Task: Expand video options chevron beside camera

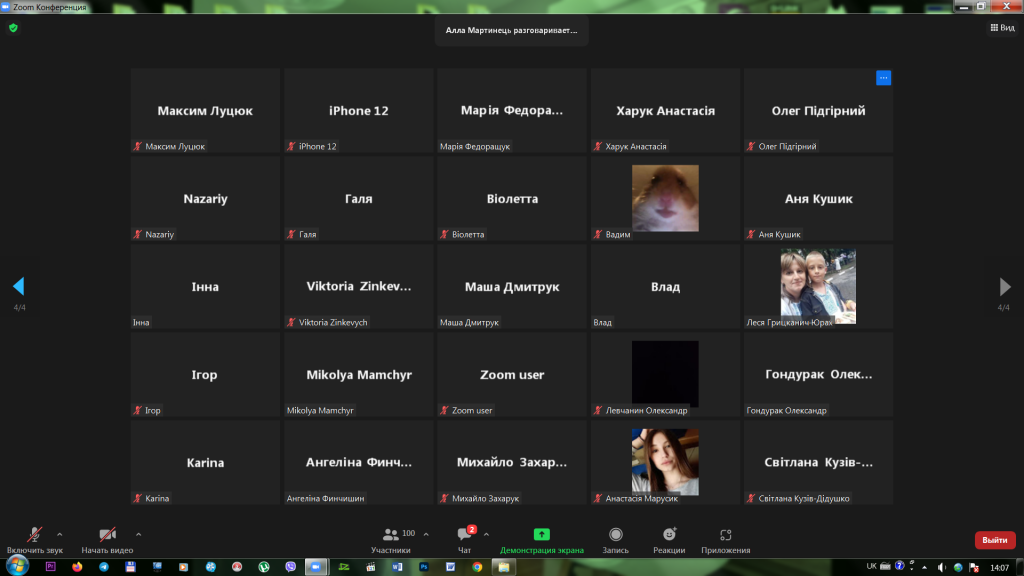Action: click(x=138, y=534)
